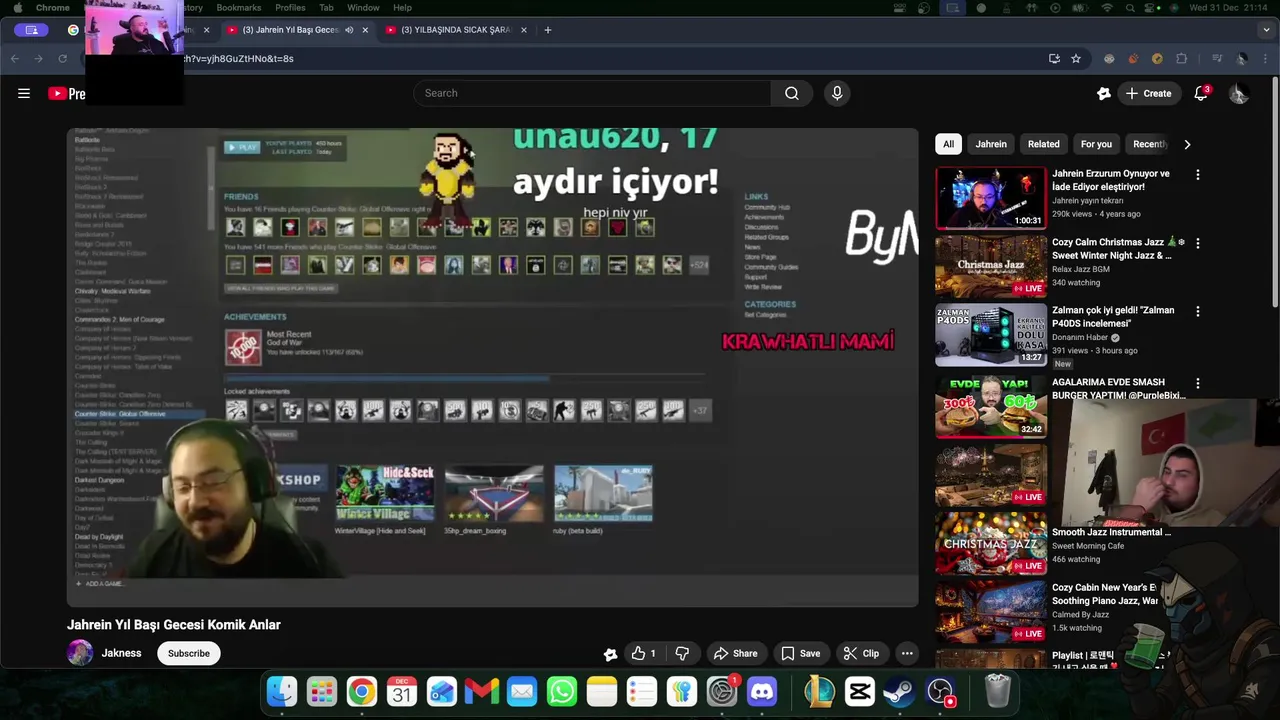Click the YouTube Premium logo

coord(66,93)
